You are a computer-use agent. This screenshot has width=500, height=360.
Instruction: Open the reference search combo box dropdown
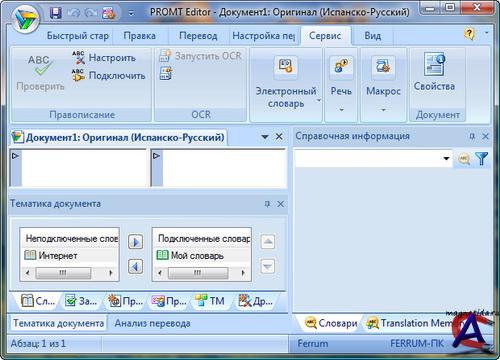[x=446, y=159]
